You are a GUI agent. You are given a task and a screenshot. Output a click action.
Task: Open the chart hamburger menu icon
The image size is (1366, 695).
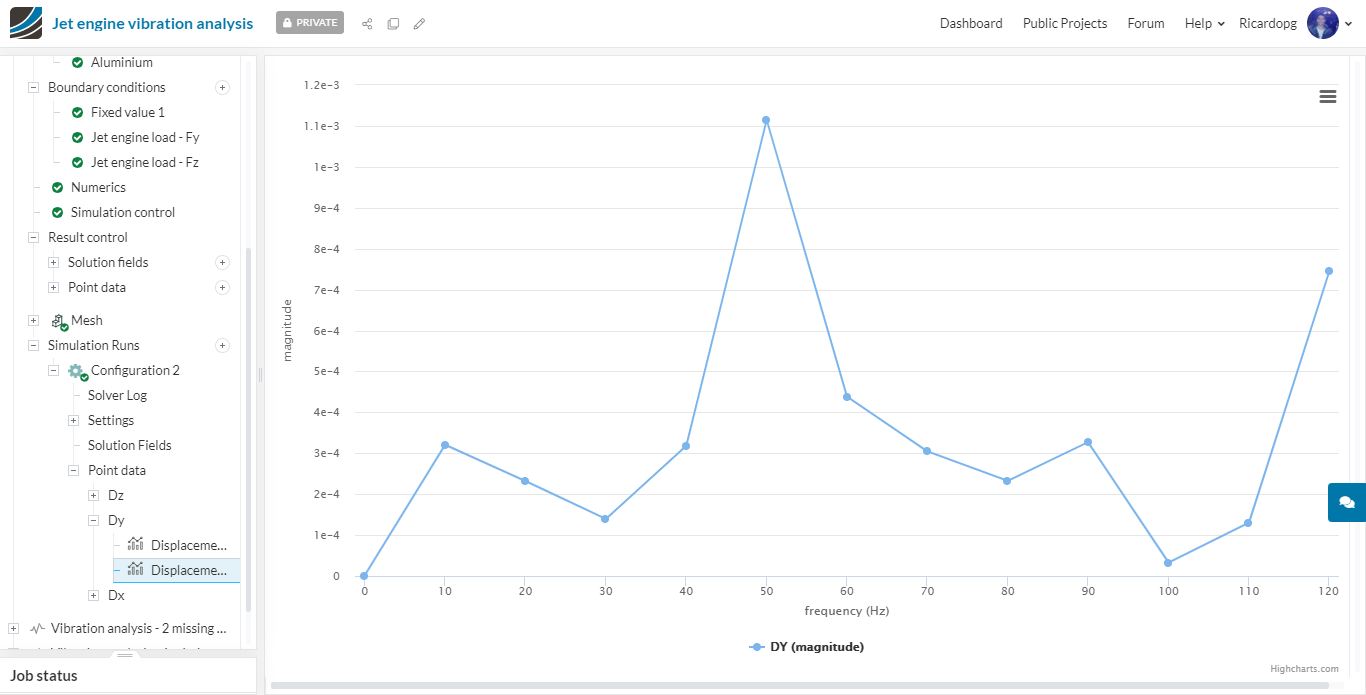point(1328,96)
